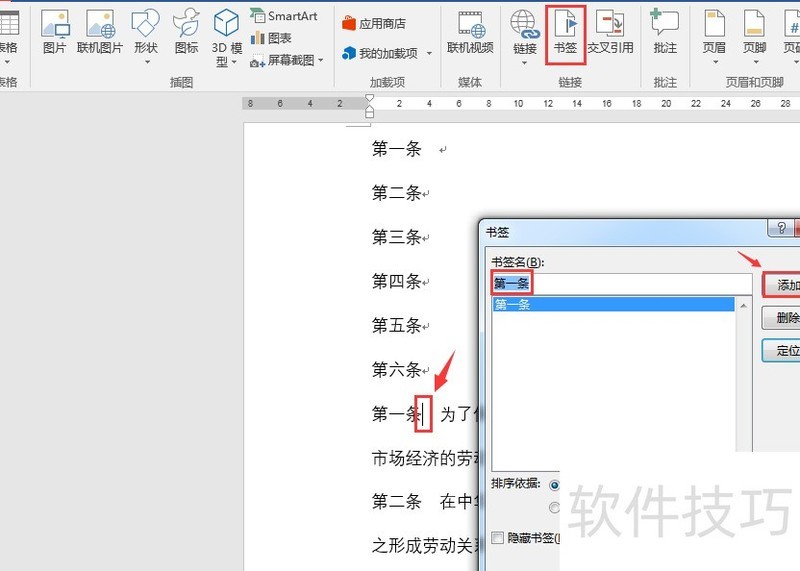Select the second 排序依据 radio option
This screenshot has height=571, width=800.
pyautogui.click(x=554, y=507)
